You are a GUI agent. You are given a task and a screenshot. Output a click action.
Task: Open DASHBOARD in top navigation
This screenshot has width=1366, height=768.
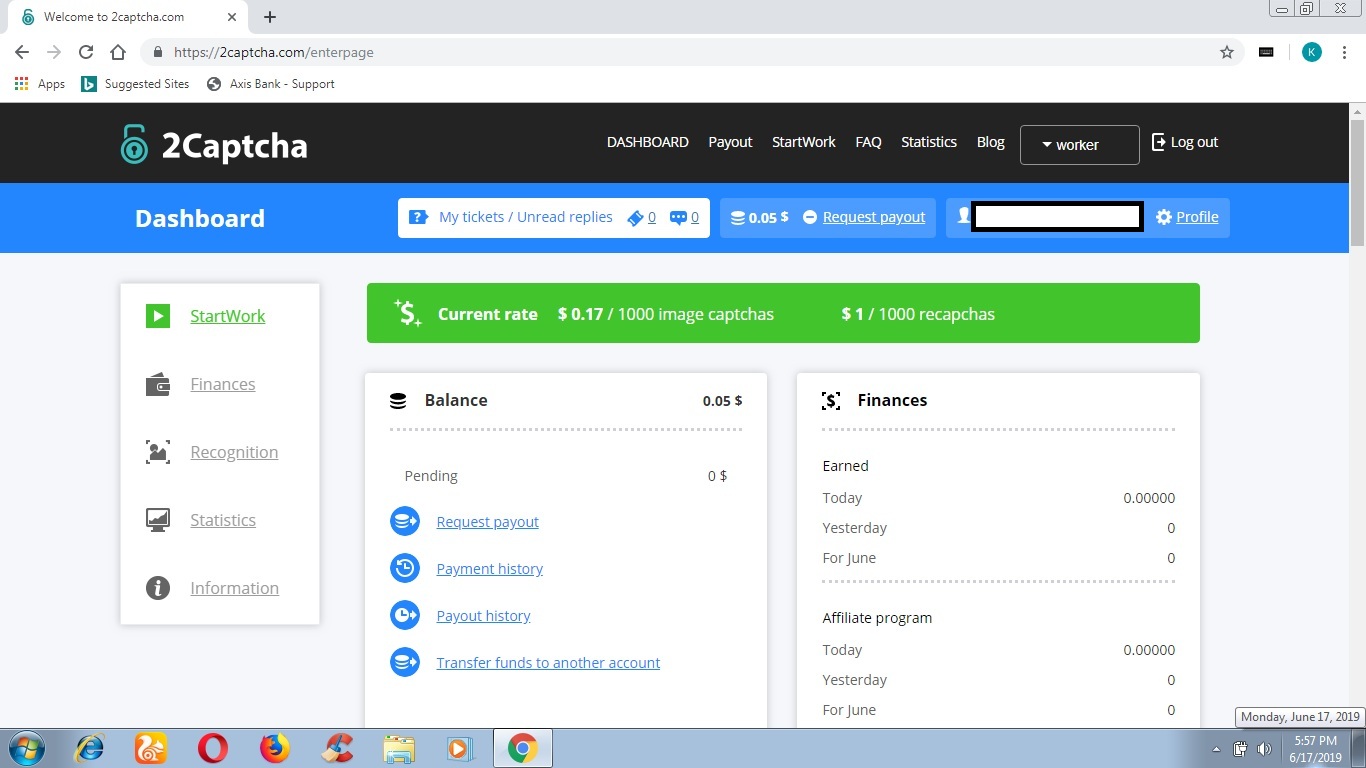coord(648,142)
